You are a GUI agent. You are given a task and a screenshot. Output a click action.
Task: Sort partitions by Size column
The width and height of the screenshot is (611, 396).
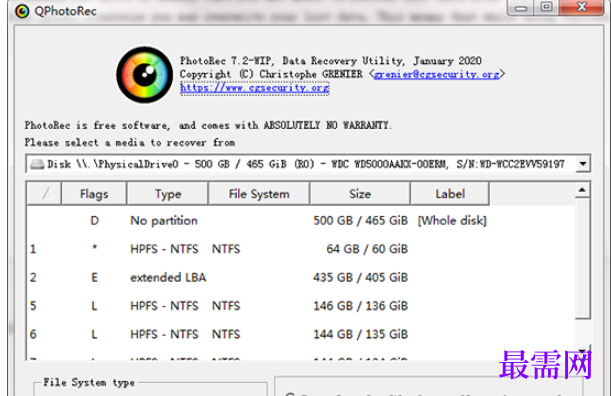pos(360,194)
